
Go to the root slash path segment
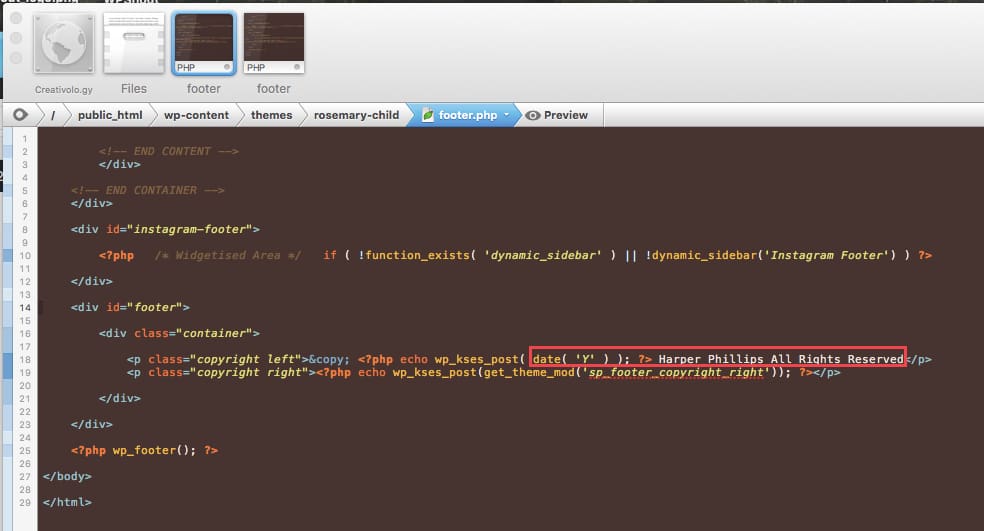click(52, 115)
